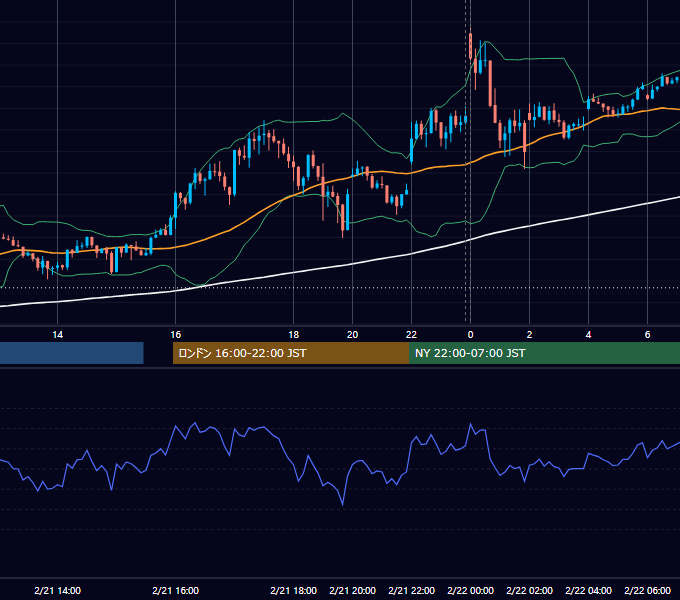The height and width of the screenshot is (600, 680).
Task: Click the ロンドン 16:00-22:00 JST session bar
Action: tap(291, 353)
